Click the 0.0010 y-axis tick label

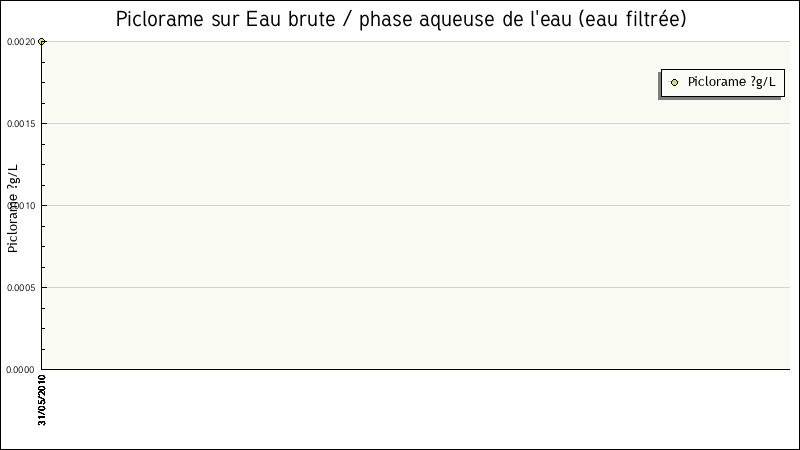point(20,205)
